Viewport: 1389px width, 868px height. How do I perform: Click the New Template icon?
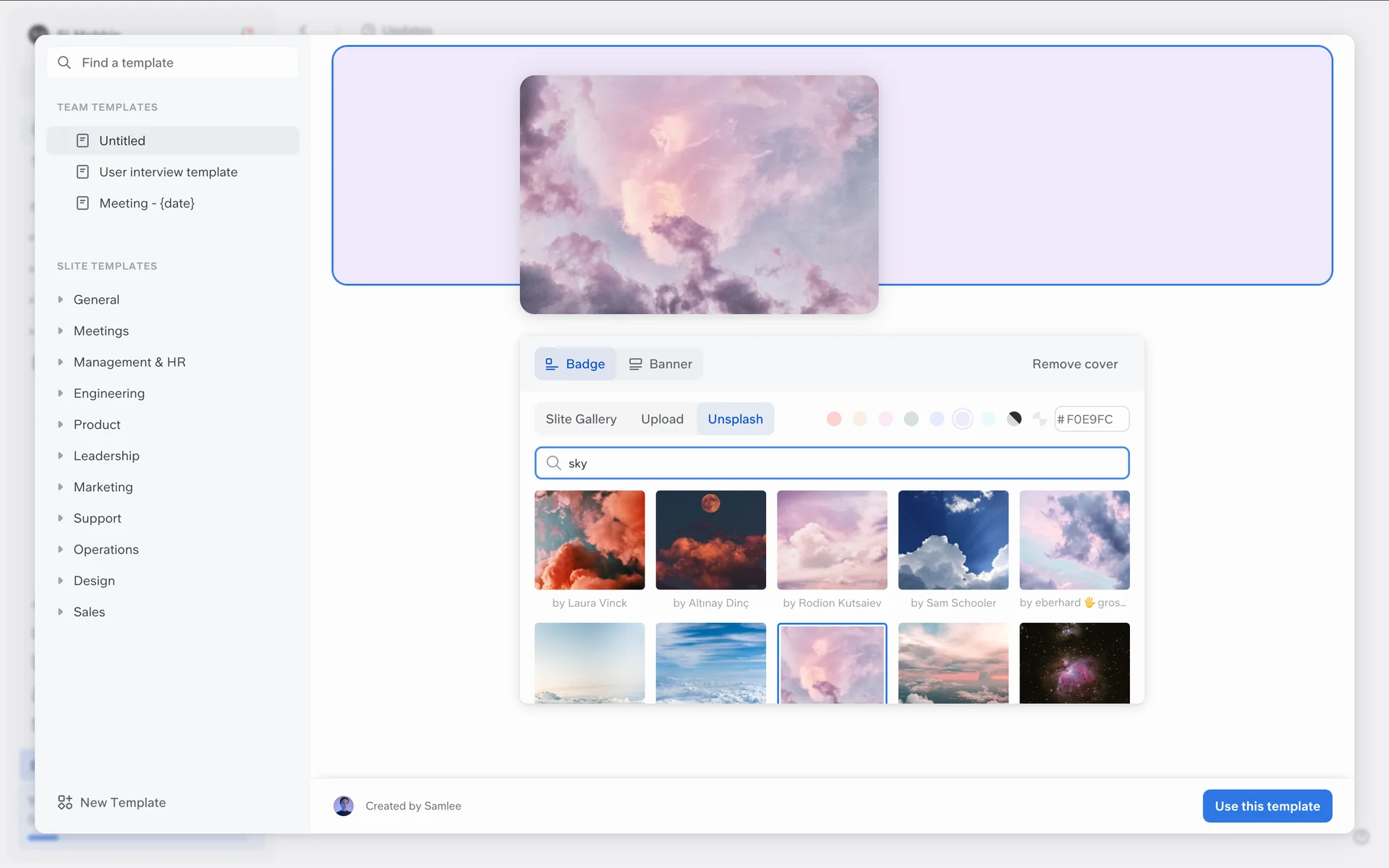[x=65, y=802]
